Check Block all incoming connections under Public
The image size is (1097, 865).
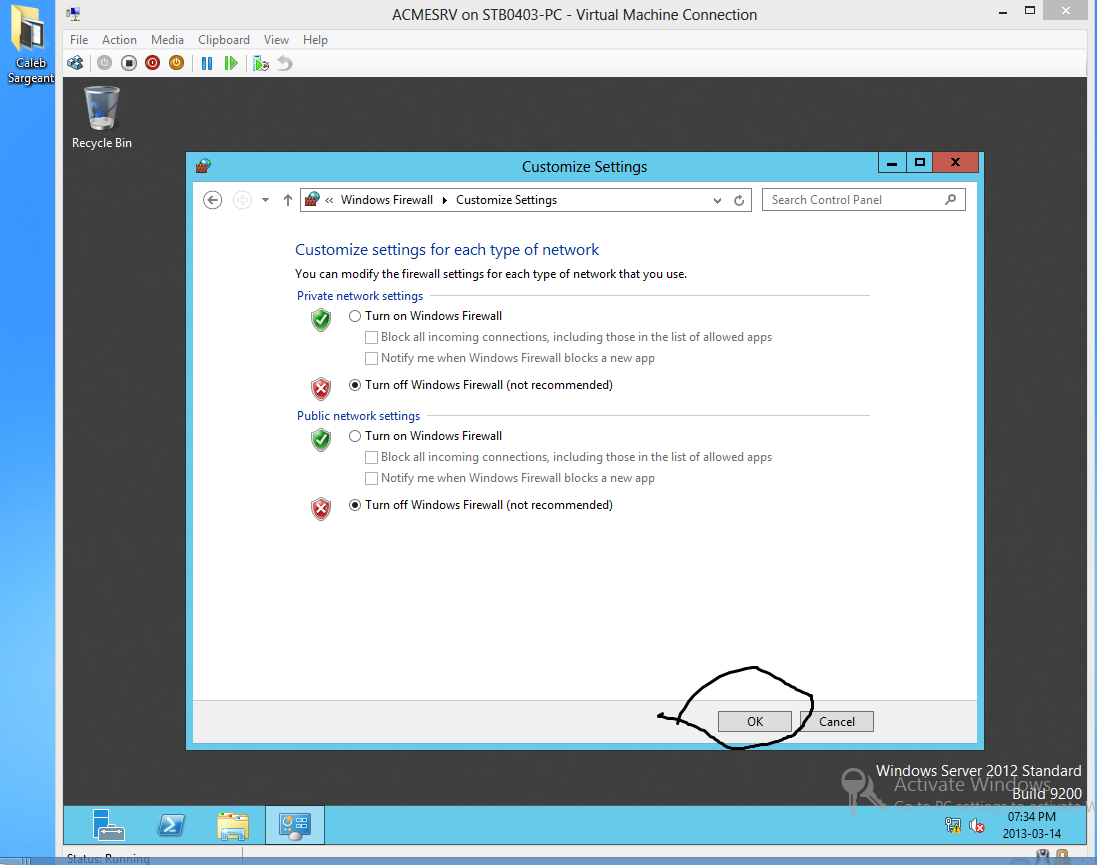click(x=371, y=457)
